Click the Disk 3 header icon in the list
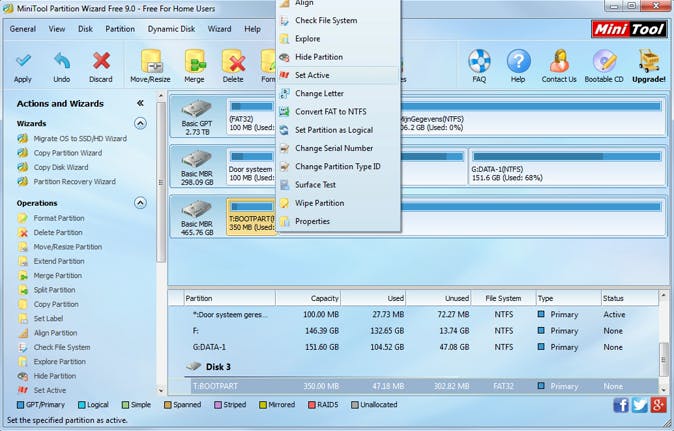The width and height of the screenshot is (674, 431). (194, 367)
